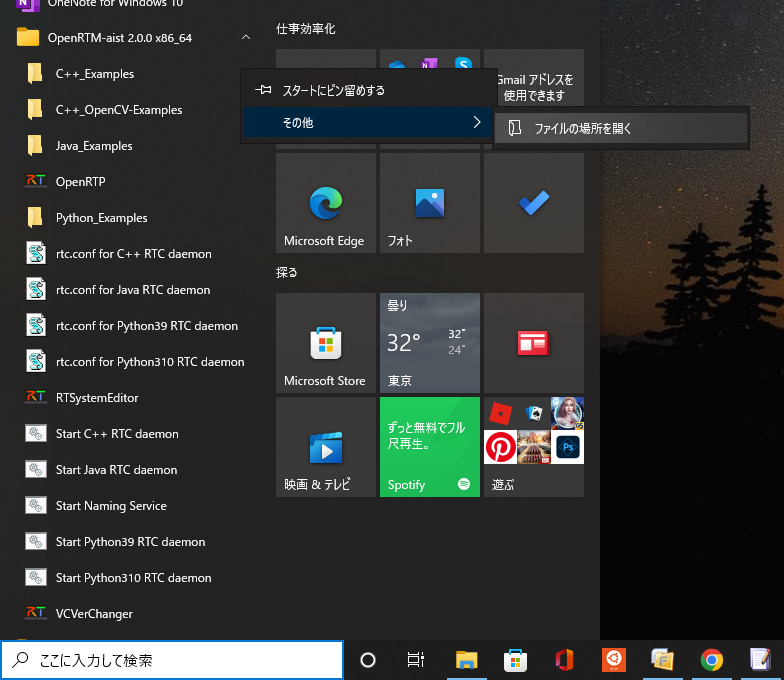
Task: Open the red news tile
Action: pyautogui.click(x=534, y=343)
